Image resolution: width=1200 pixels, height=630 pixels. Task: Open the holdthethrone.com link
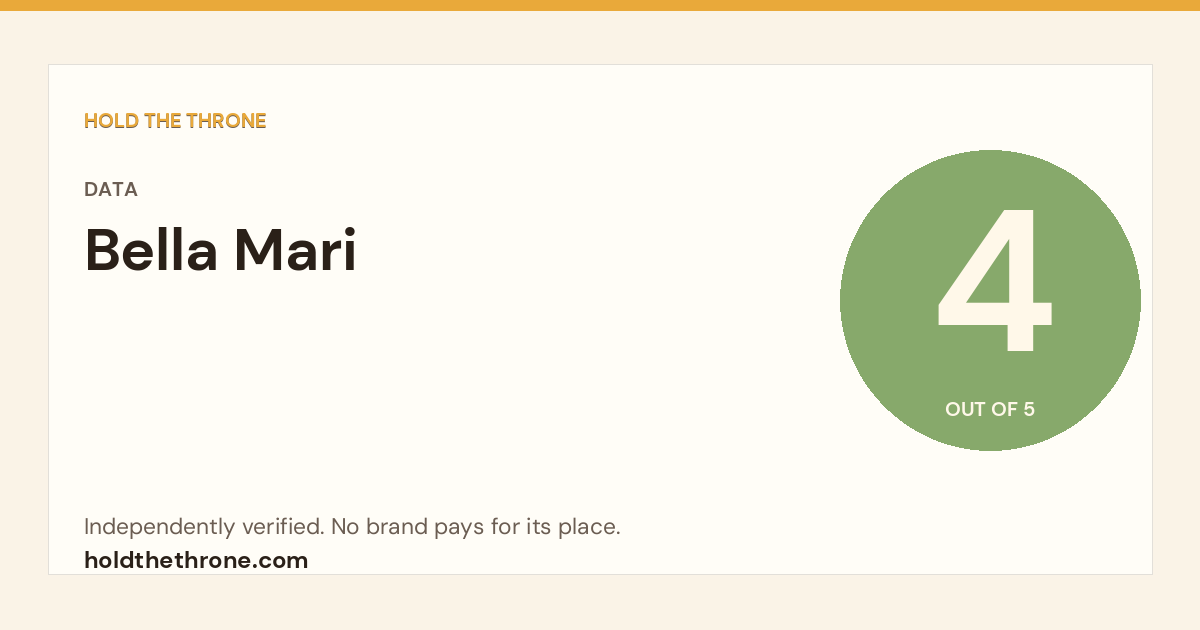pyautogui.click(x=196, y=560)
